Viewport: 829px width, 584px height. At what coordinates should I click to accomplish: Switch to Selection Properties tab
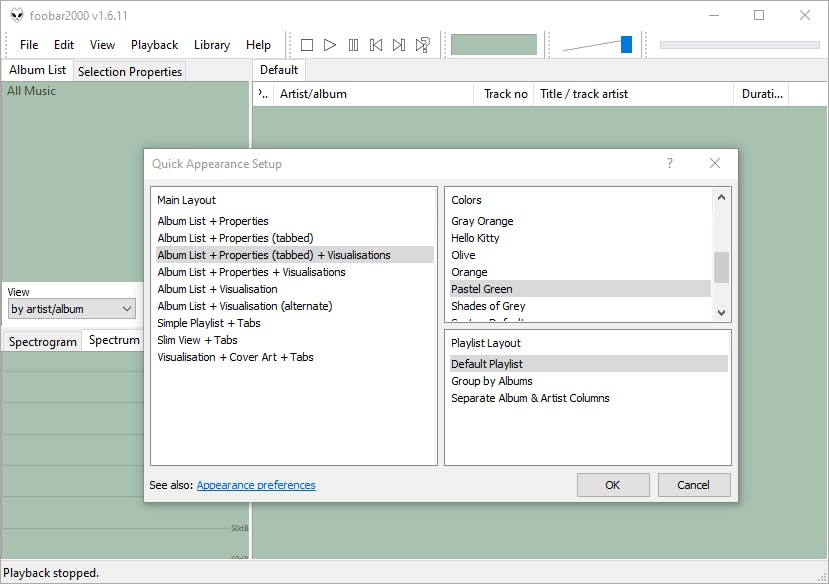tap(130, 71)
